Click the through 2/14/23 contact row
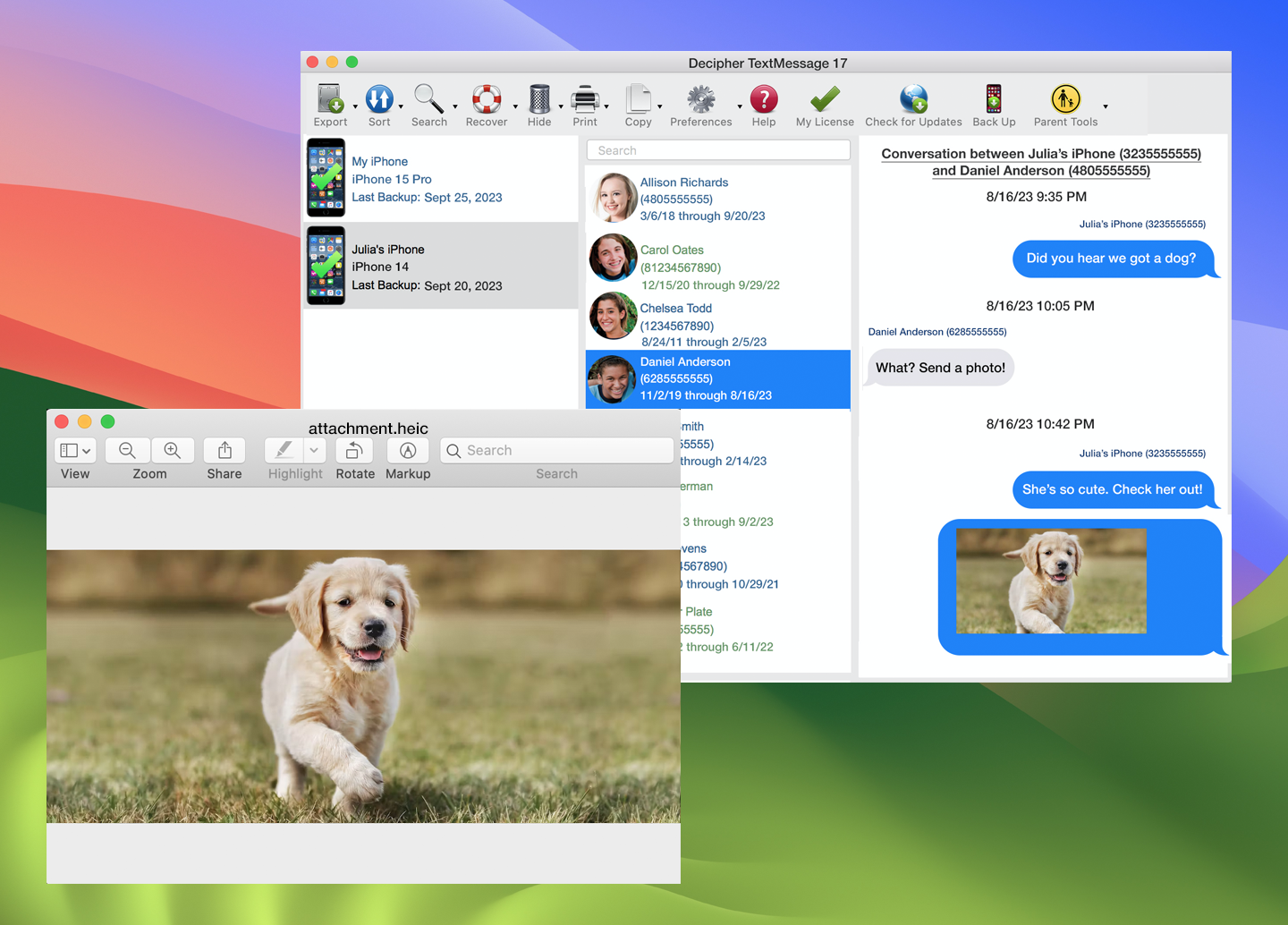The width and height of the screenshot is (1288, 925). coord(766,444)
